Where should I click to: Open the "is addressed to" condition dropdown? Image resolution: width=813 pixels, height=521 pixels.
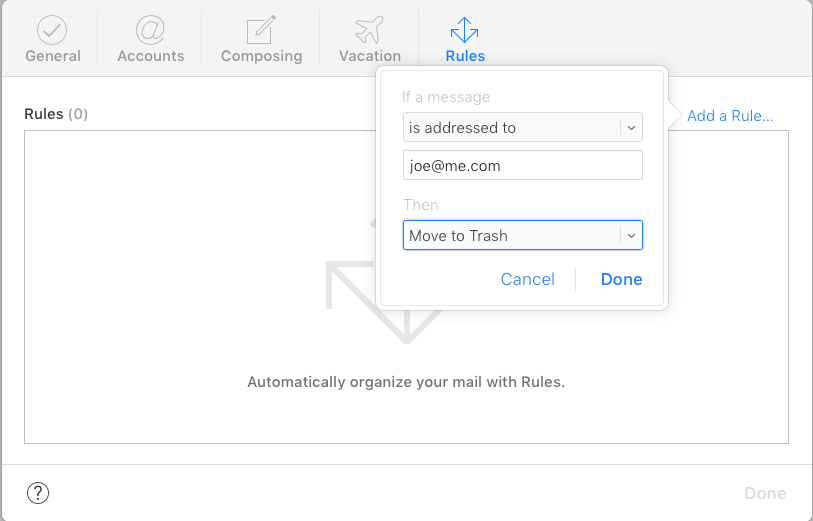coord(523,128)
